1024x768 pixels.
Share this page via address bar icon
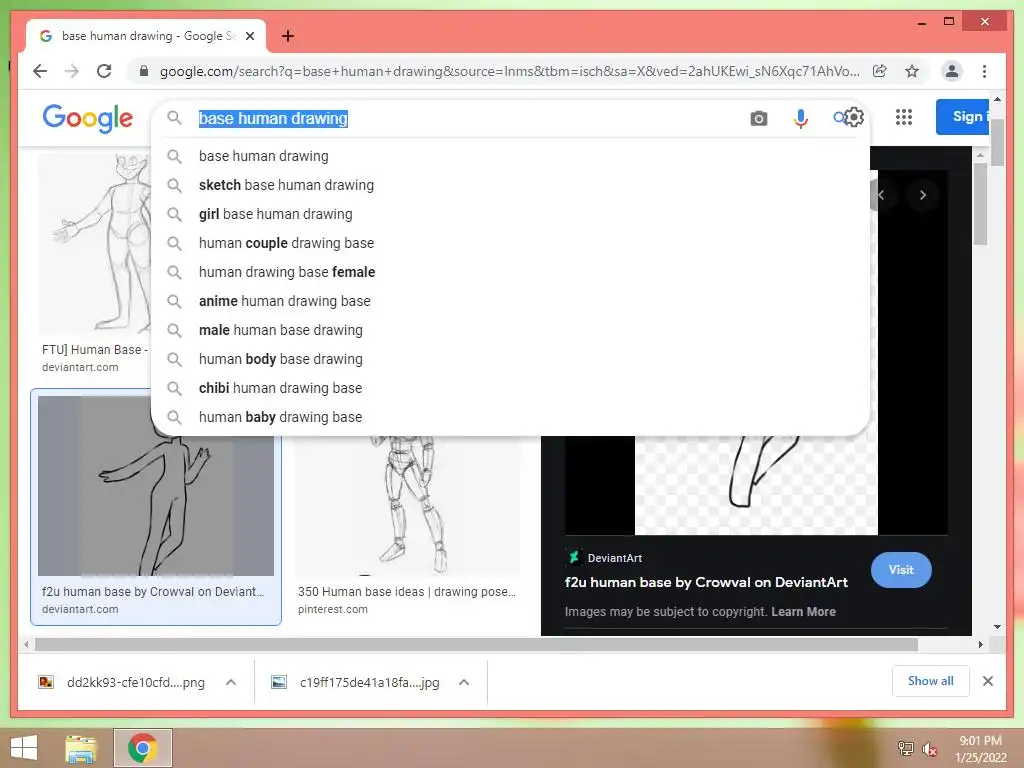880,71
